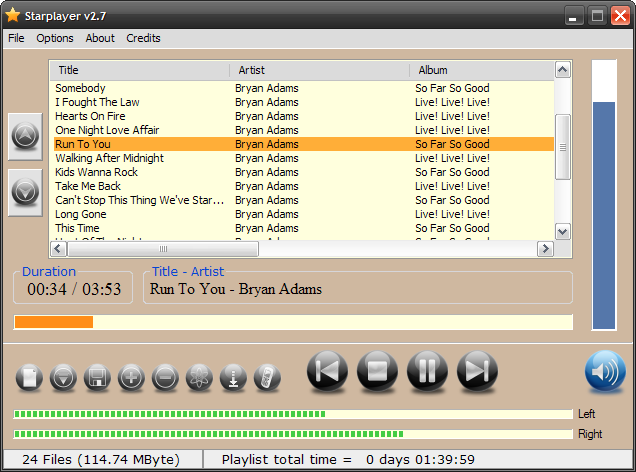The width and height of the screenshot is (636, 472).
Task: Click the playlist scroll down arrow
Action: coord(562,231)
